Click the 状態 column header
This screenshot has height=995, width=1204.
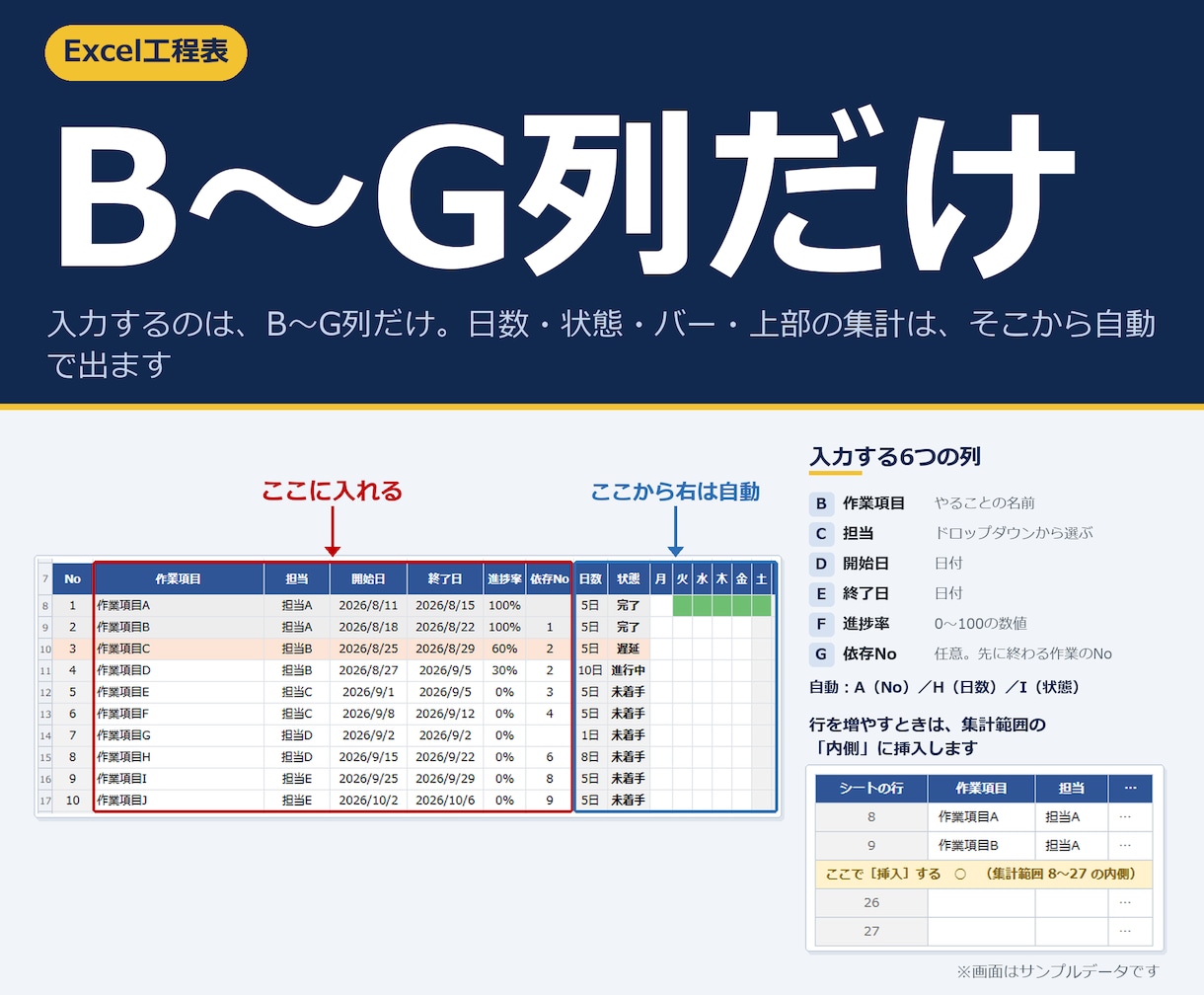click(628, 579)
